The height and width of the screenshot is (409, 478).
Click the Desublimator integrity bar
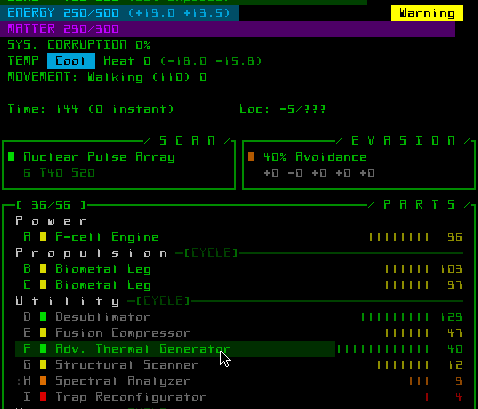pos(395,317)
